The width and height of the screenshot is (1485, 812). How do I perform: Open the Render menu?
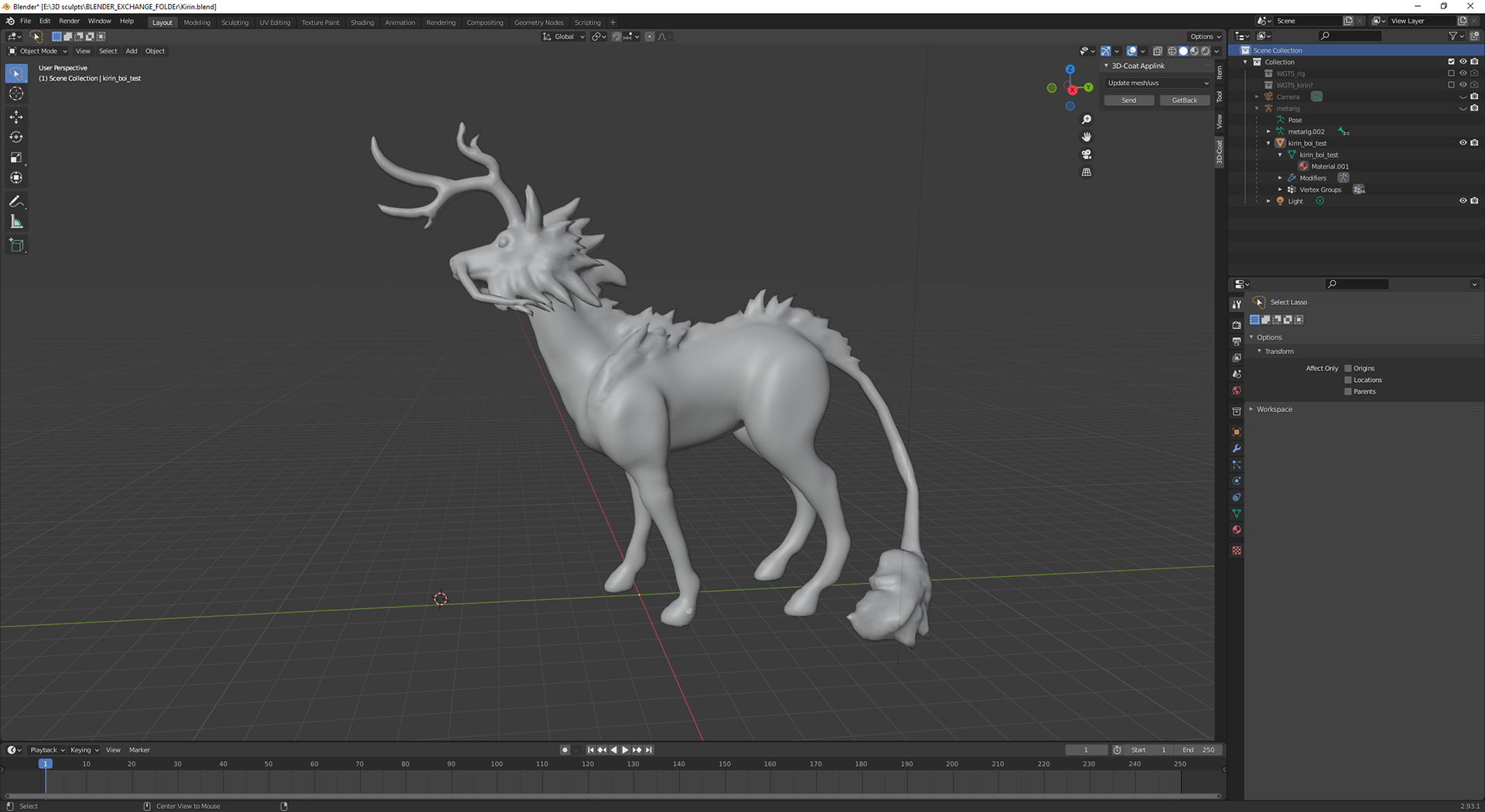[x=69, y=21]
